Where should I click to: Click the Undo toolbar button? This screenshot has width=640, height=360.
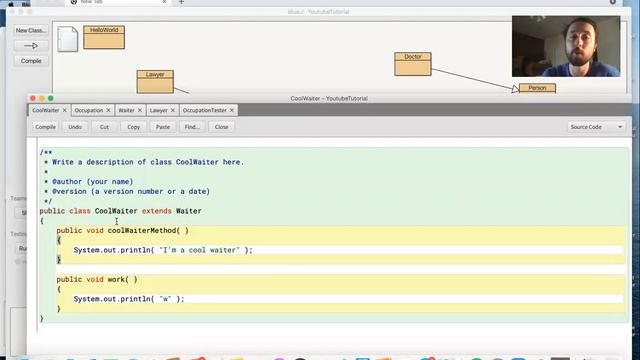tap(75, 127)
